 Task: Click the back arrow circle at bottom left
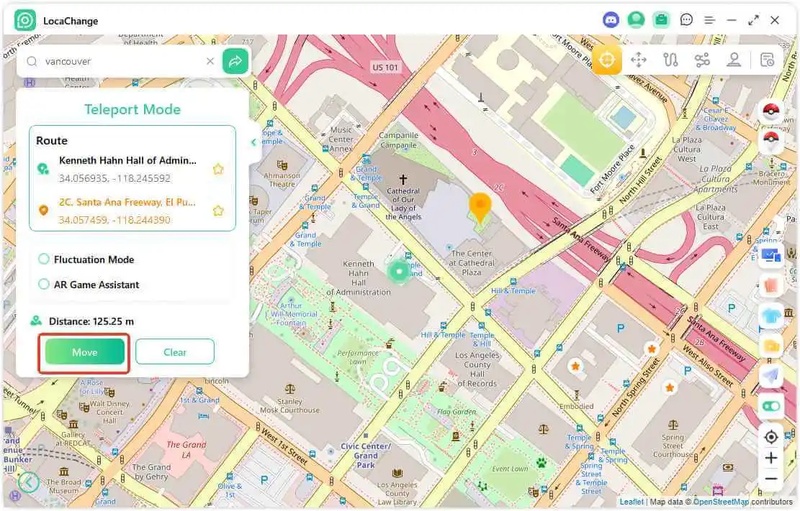pos(29,481)
